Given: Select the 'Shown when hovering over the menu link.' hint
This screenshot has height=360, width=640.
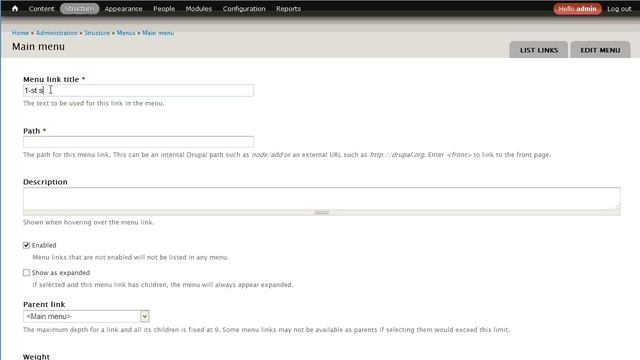Looking at the screenshot, I should 89,222.
